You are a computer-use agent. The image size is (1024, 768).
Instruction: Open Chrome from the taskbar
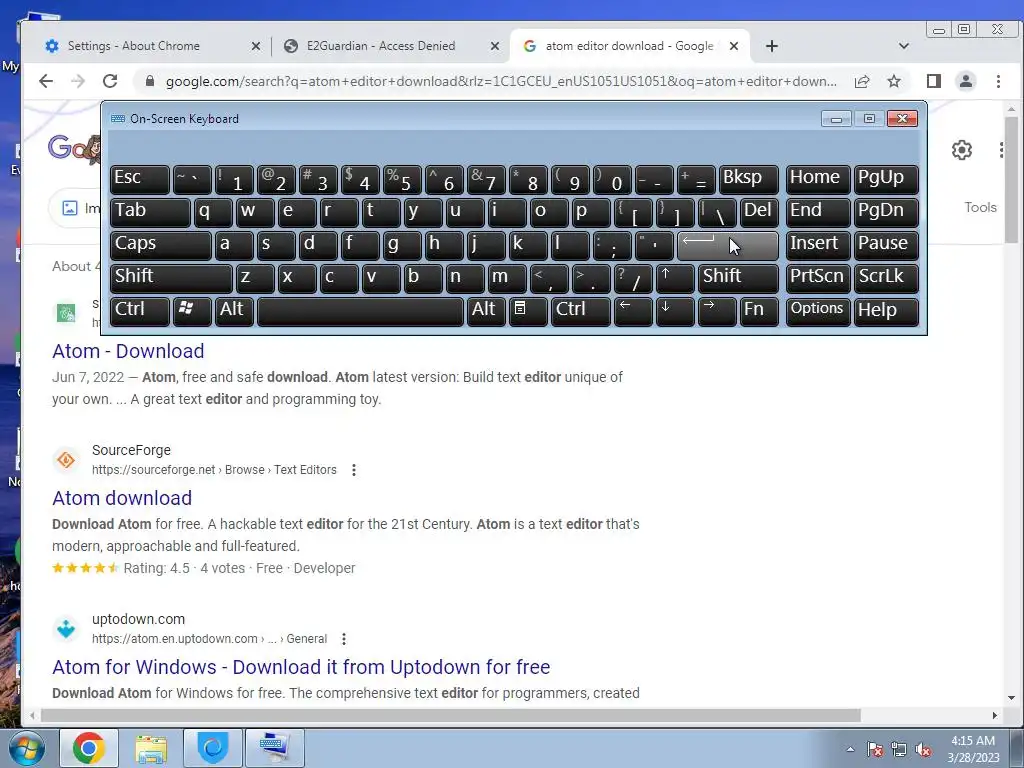click(89, 748)
